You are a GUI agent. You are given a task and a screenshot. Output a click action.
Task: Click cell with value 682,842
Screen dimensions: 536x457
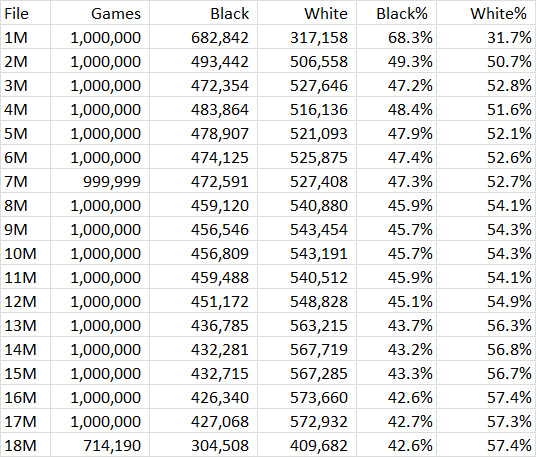coord(203,37)
